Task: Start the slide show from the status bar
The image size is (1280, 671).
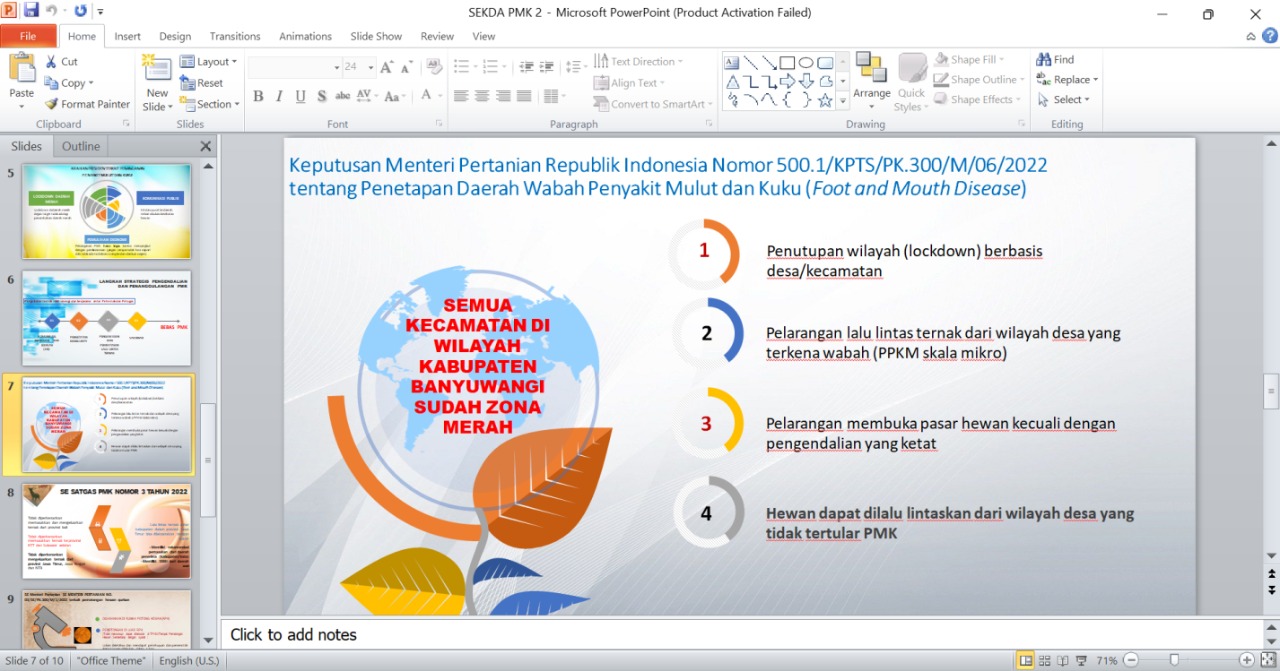Action: (1078, 660)
